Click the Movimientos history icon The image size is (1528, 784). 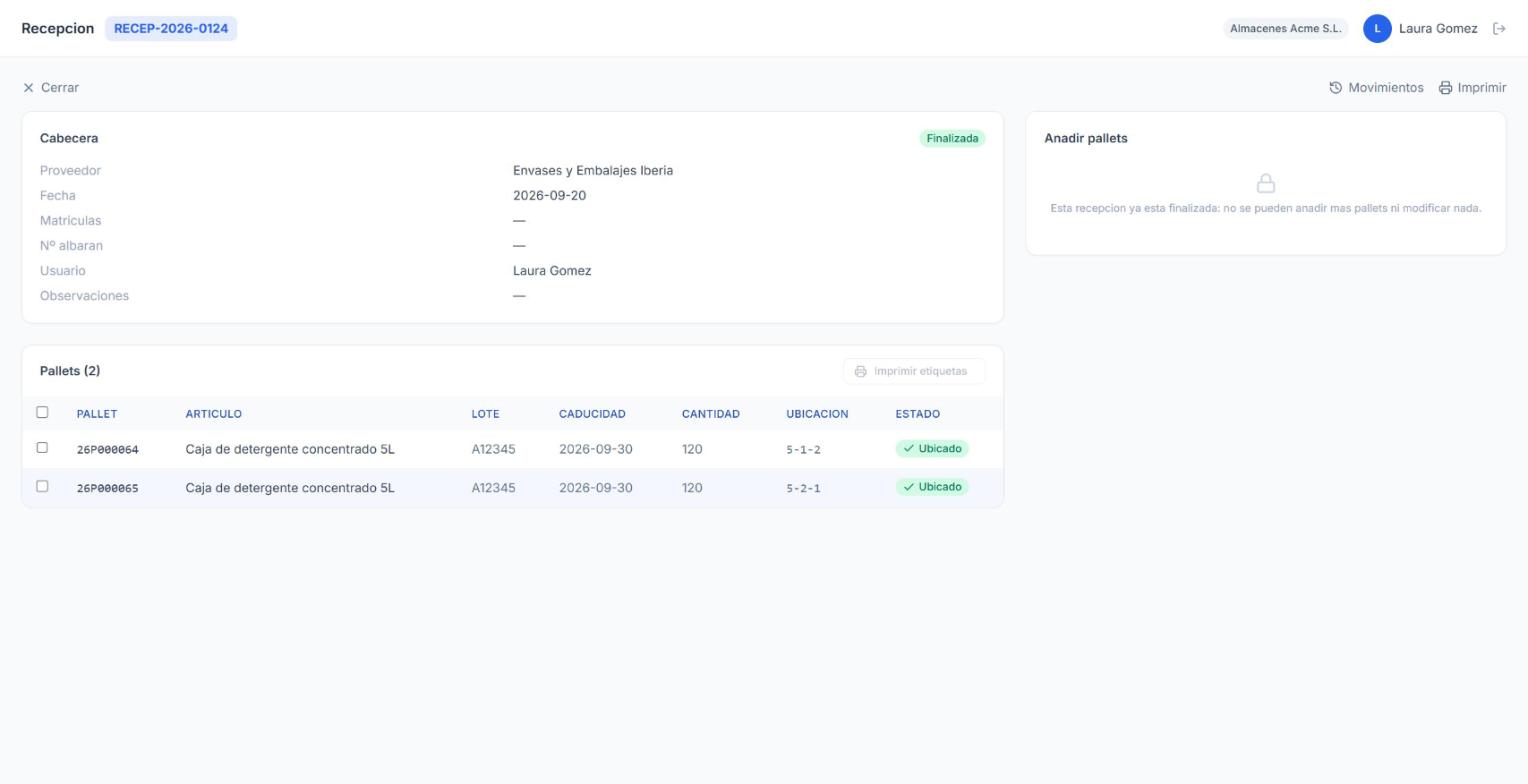click(1335, 88)
